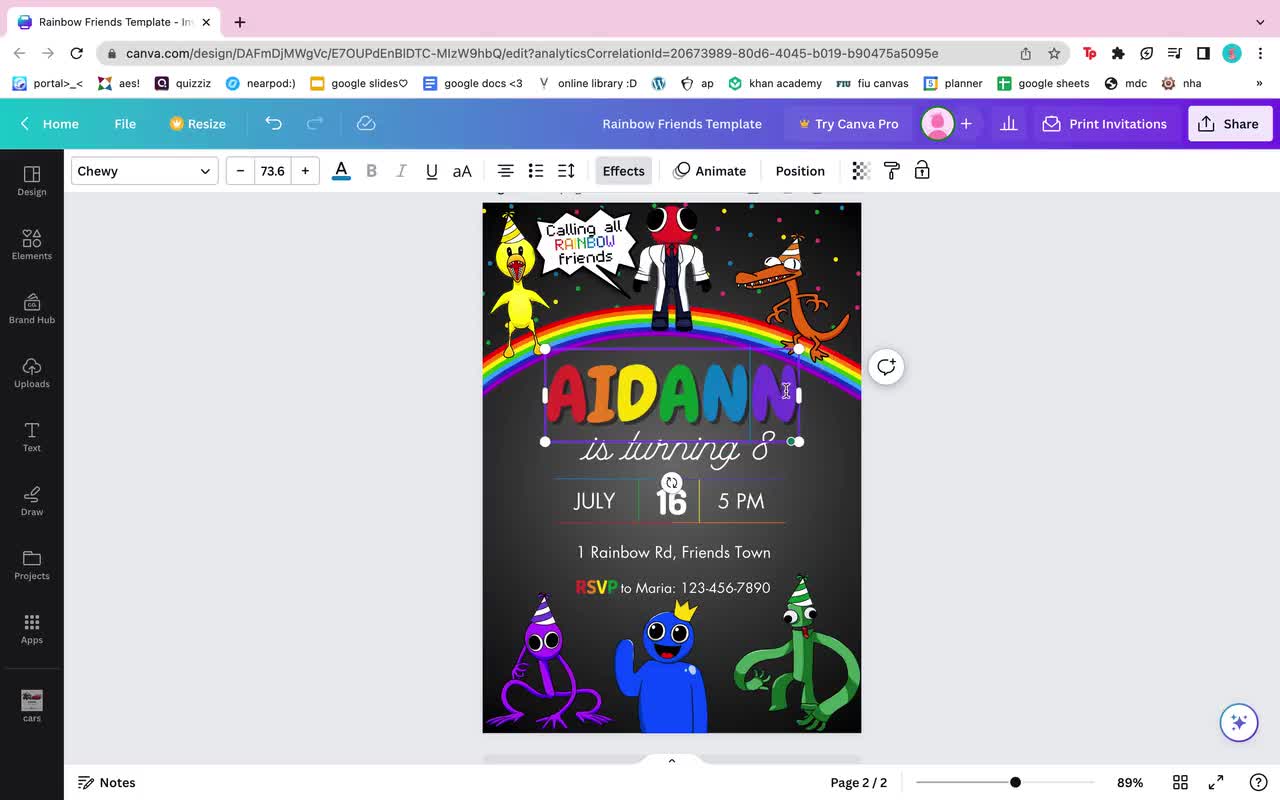This screenshot has width=1280, height=800.
Task: Open the transparency control
Action: point(861,171)
